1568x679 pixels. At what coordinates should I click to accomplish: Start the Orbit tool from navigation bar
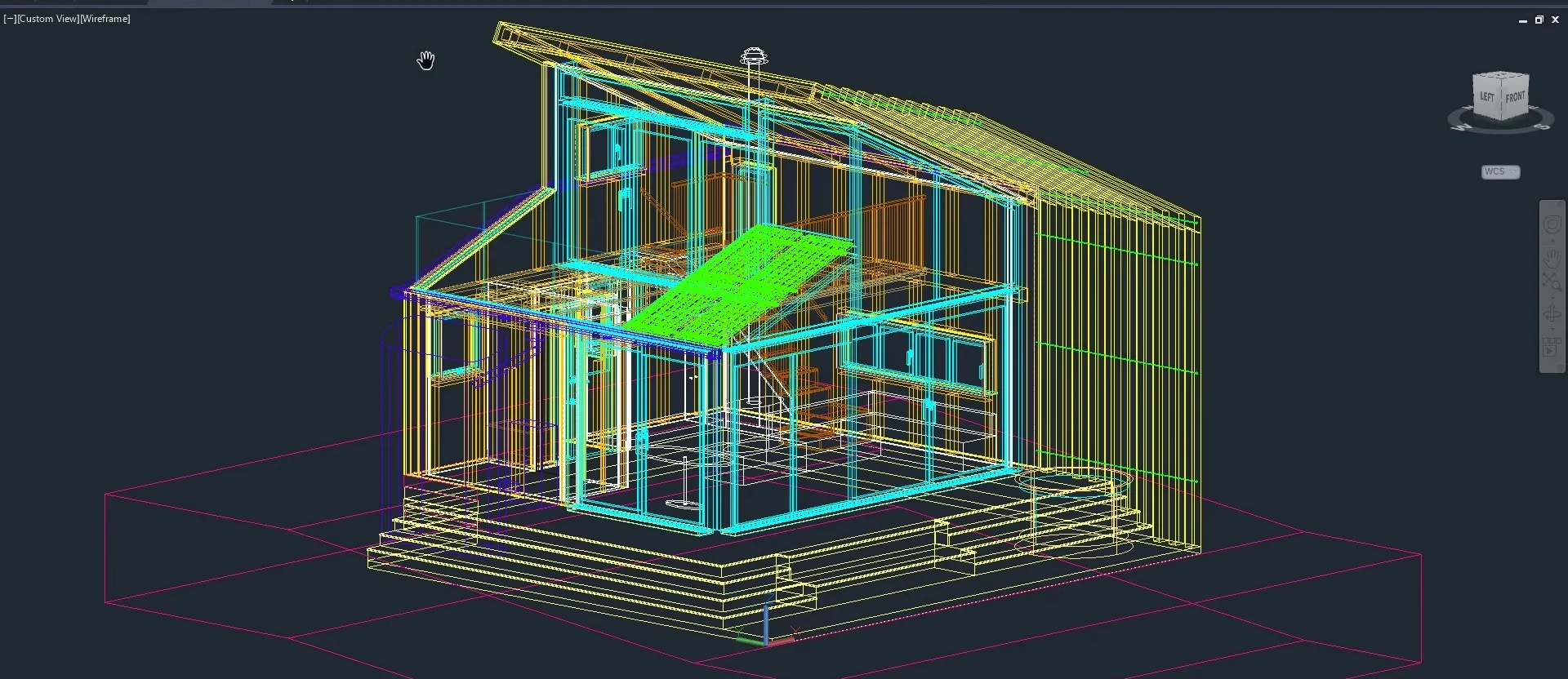[1552, 314]
